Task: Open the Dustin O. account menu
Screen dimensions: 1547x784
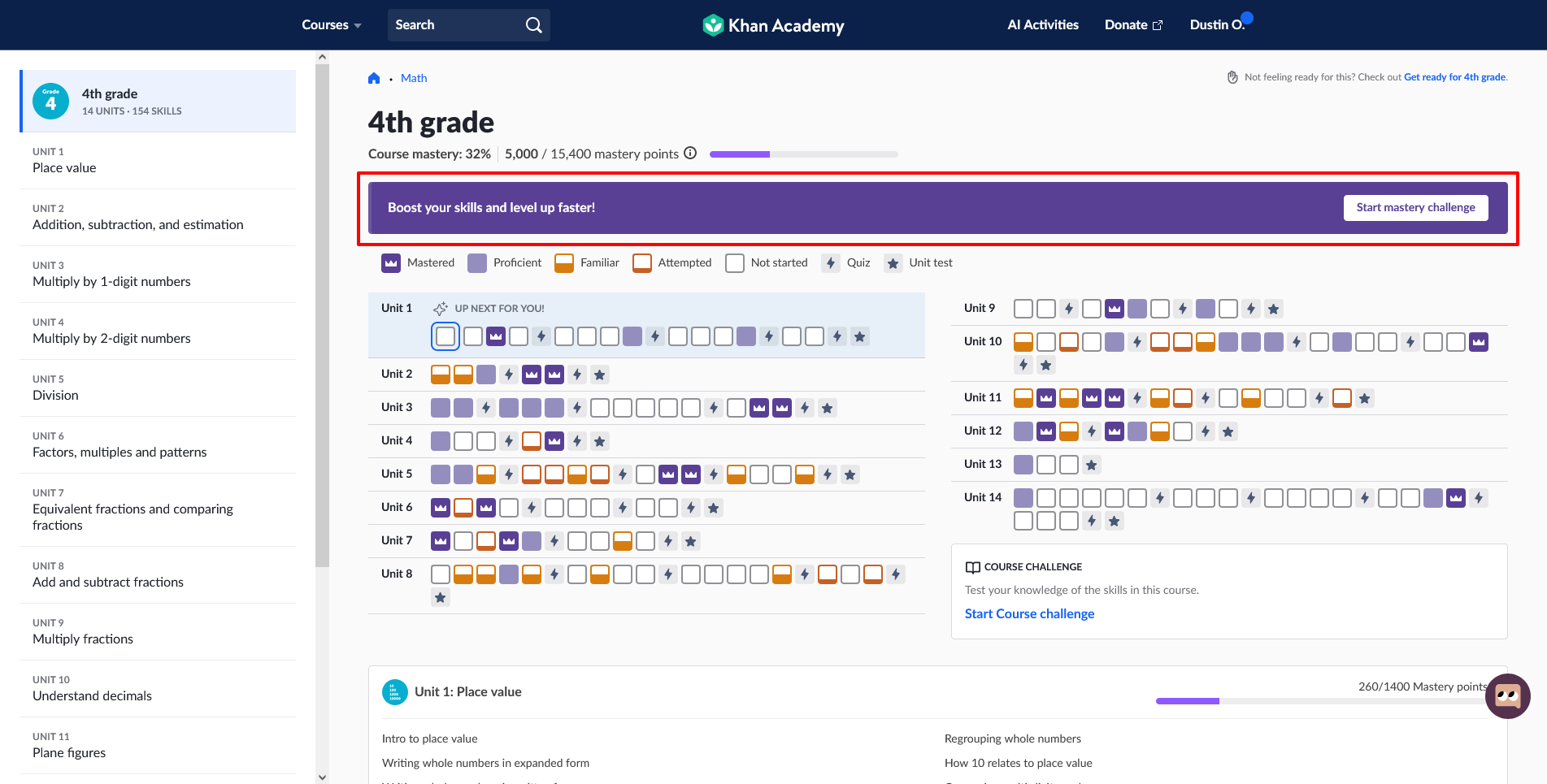Action: point(1219,25)
